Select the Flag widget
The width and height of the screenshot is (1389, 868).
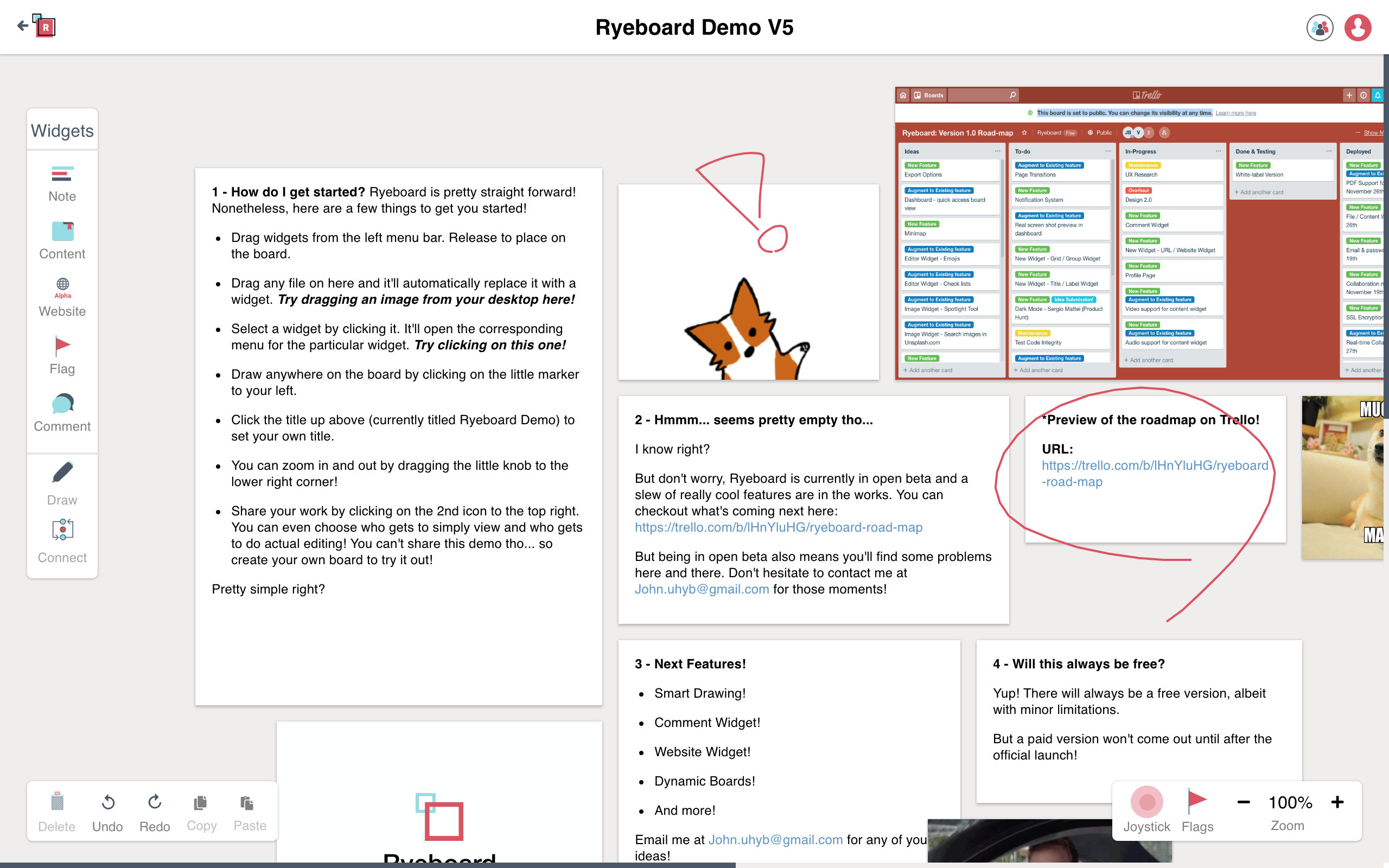click(62, 356)
